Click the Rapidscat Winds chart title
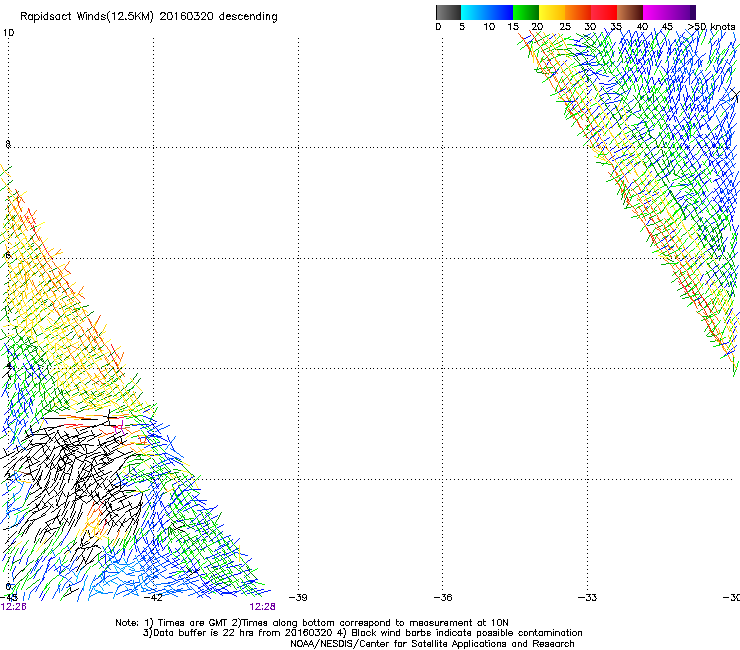The image size is (740, 650). coord(149,17)
